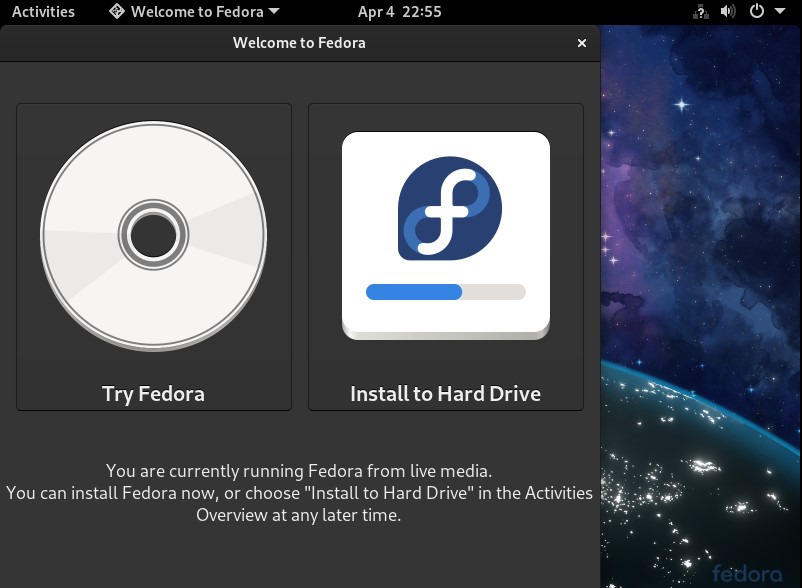Click text "Overview at any later time."
Image resolution: width=802 pixels, height=588 pixels.
(x=299, y=515)
